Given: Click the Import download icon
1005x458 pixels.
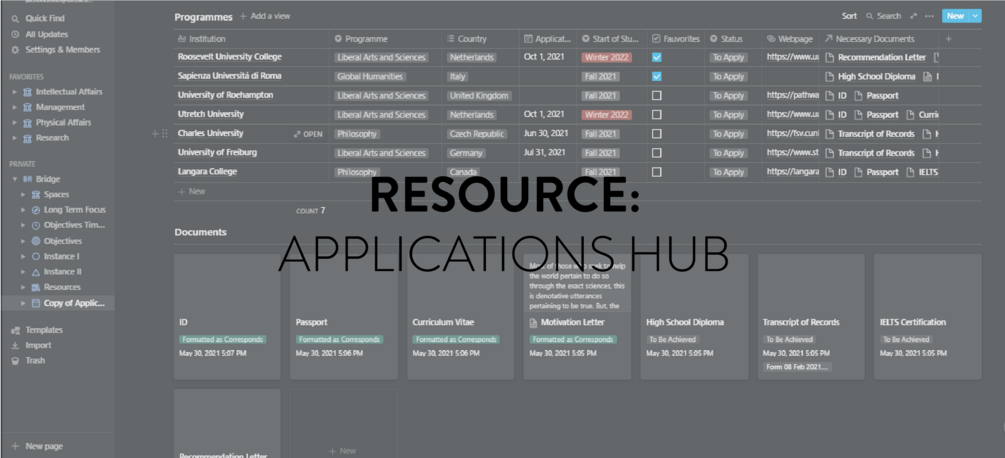Looking at the screenshot, I should pos(15,345).
